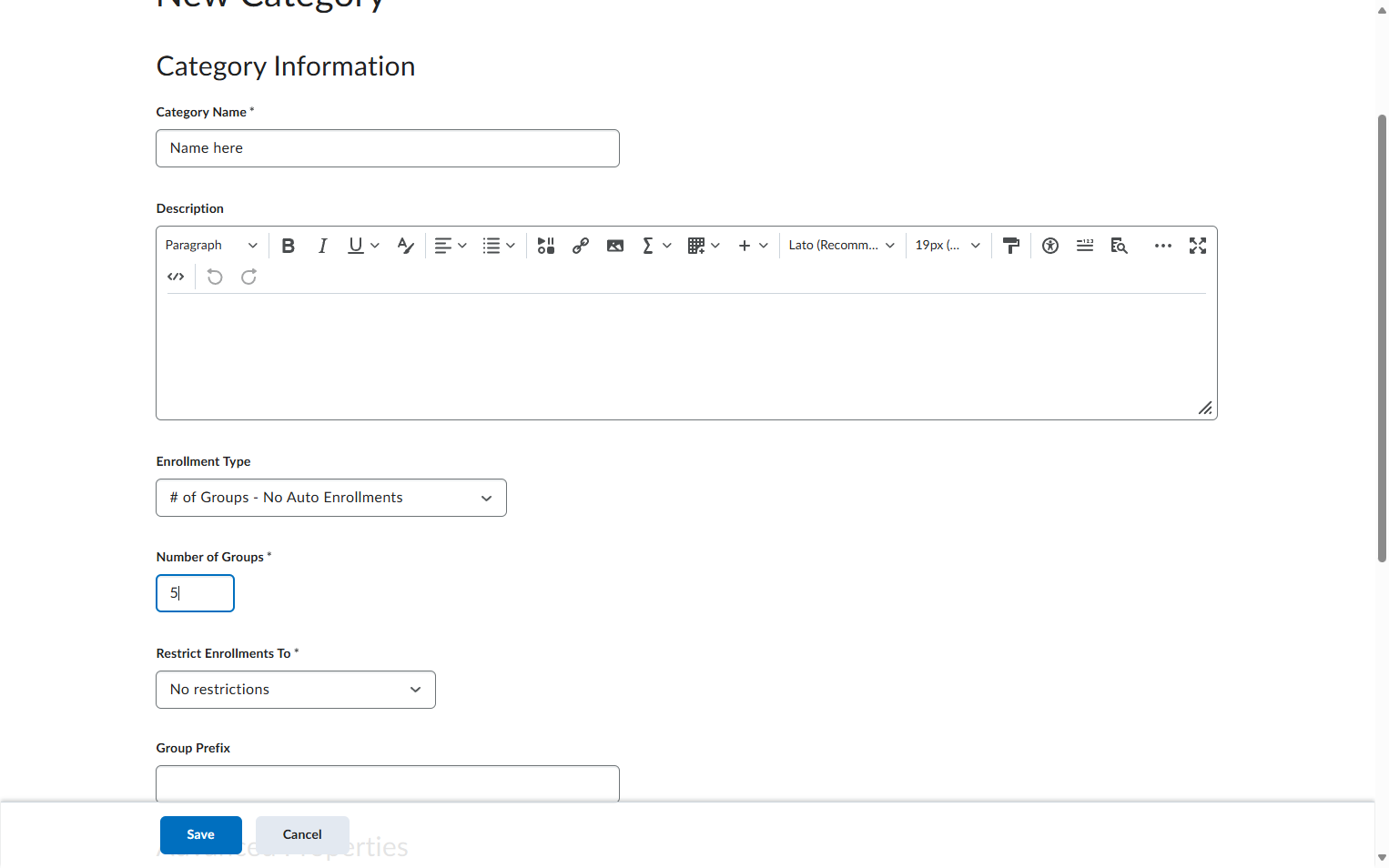Click the Cancel button
Screen dimensions: 1389x868
(302, 835)
